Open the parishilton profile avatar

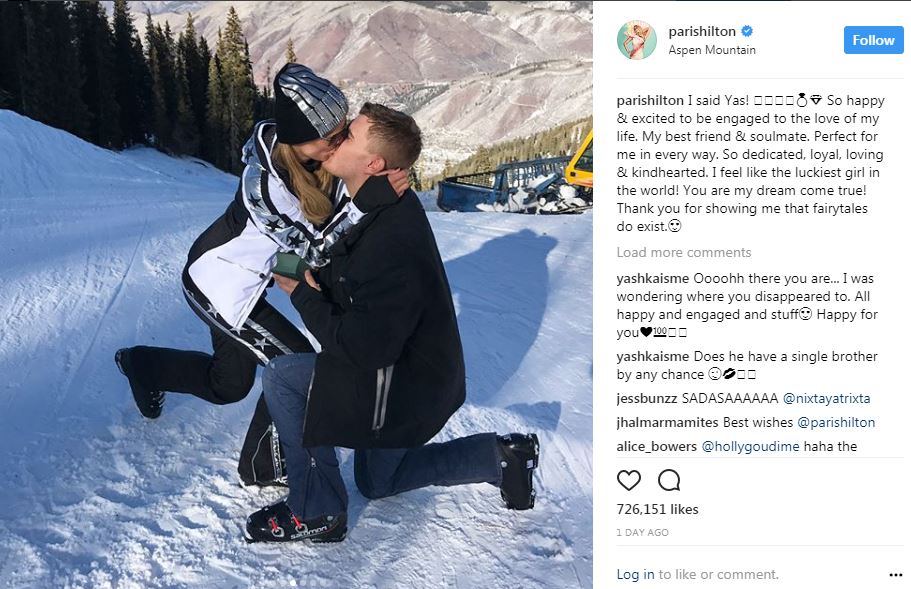click(x=637, y=41)
